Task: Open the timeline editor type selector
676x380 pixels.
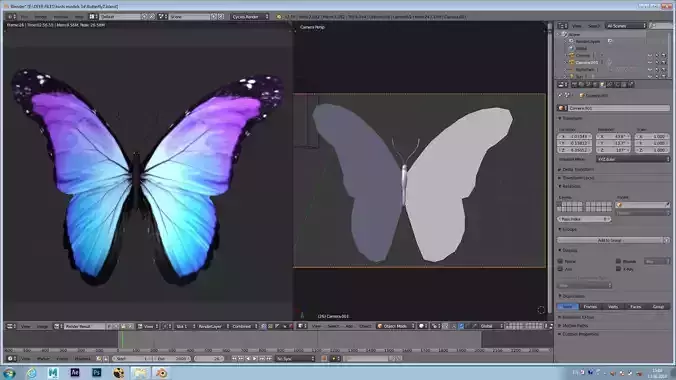Action: tap(11, 358)
